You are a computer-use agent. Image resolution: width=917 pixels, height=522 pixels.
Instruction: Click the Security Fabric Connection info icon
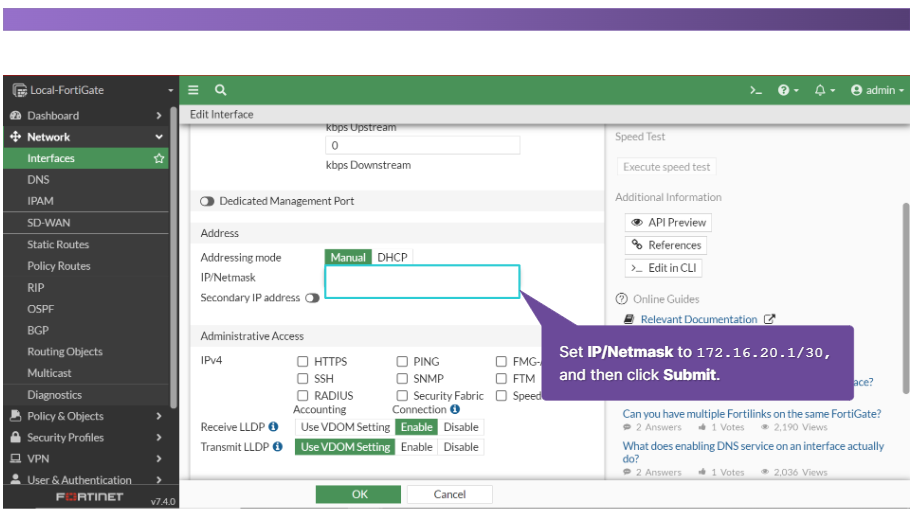point(455,409)
